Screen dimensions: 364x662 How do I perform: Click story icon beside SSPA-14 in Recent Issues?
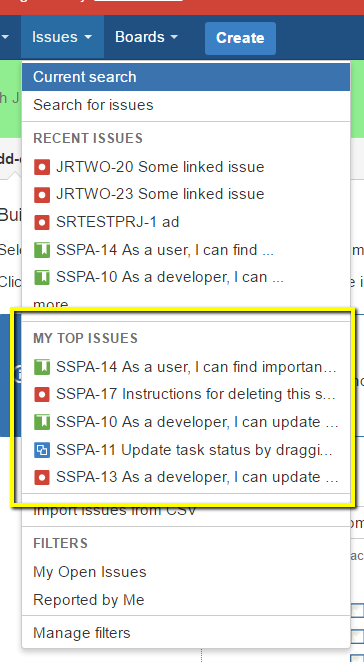pyautogui.click(x=42, y=250)
